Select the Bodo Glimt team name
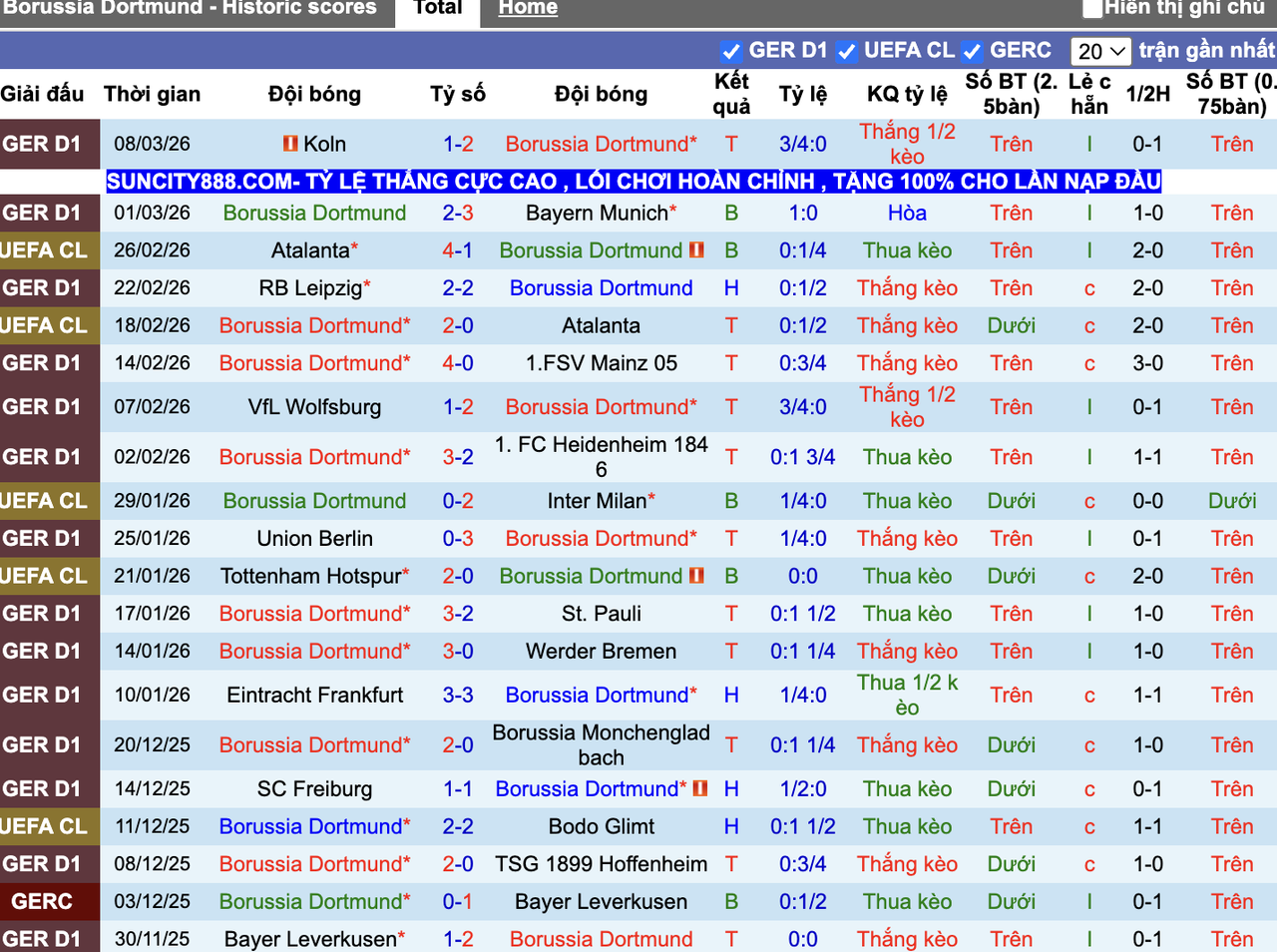The width and height of the screenshot is (1277, 952). point(602,826)
